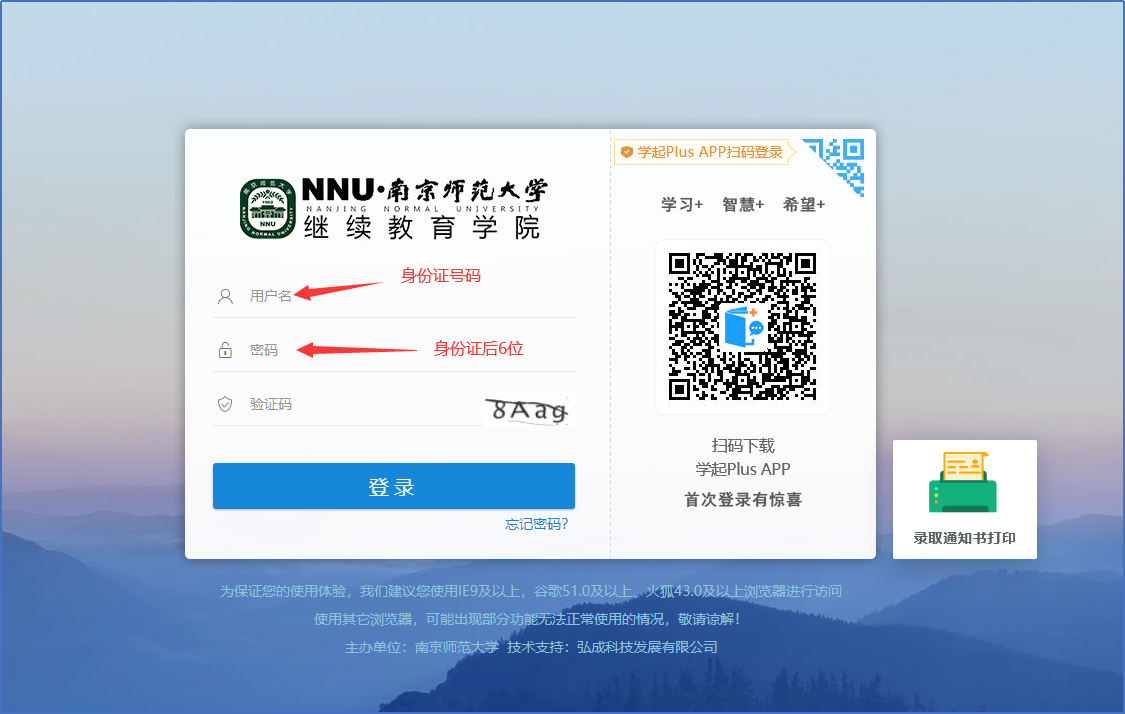Viewport: 1125px width, 714px height.
Task: Open 录取通知书打印 admission notice printing
Action: click(964, 499)
